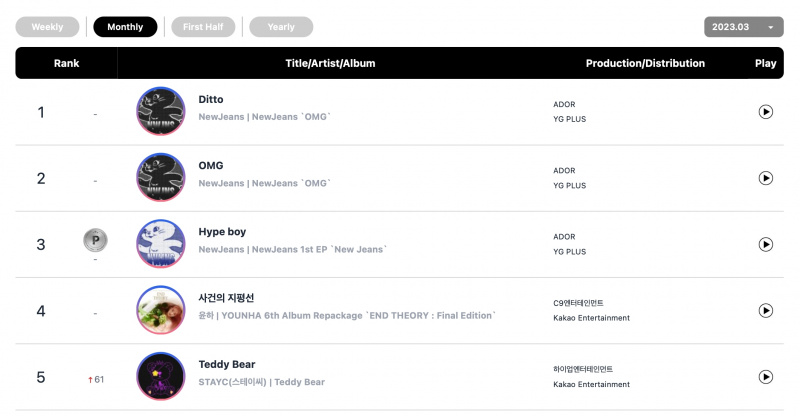800x416 pixels.
Task: Click the Teddy Bear song title
Action: pos(227,364)
